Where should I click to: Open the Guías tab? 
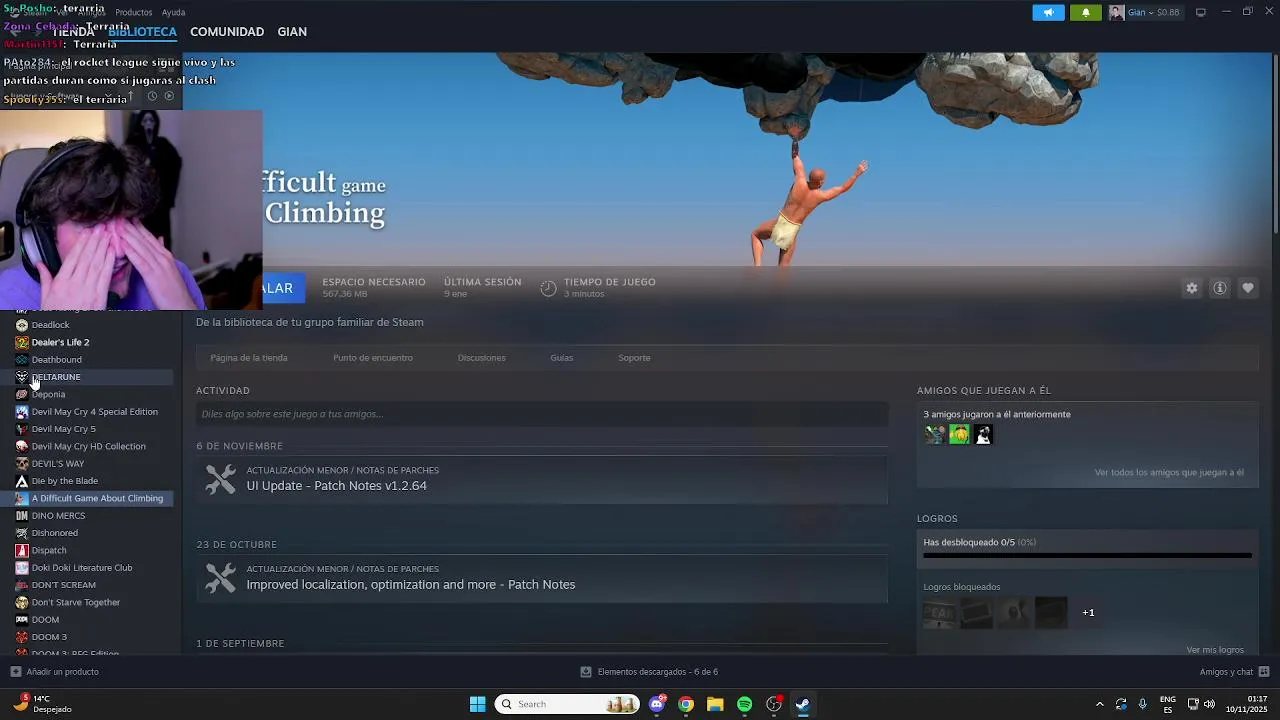coord(561,358)
